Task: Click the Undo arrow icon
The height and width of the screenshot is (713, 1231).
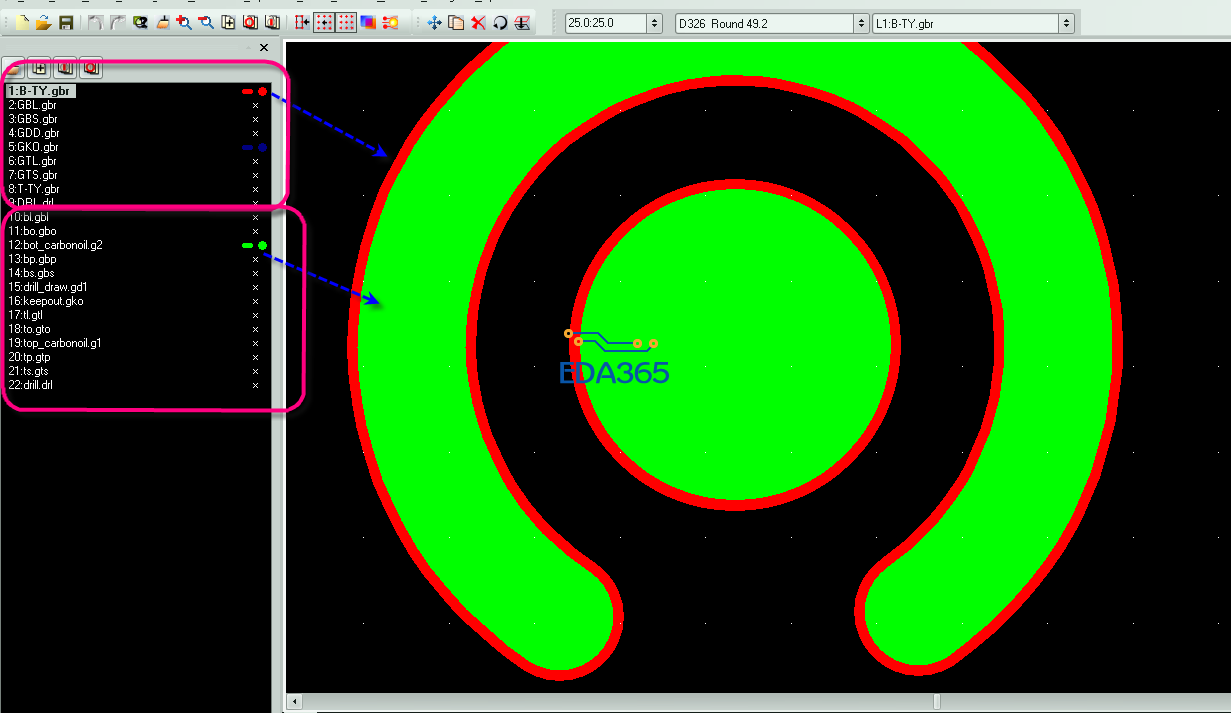Action: pyautogui.click(x=95, y=22)
